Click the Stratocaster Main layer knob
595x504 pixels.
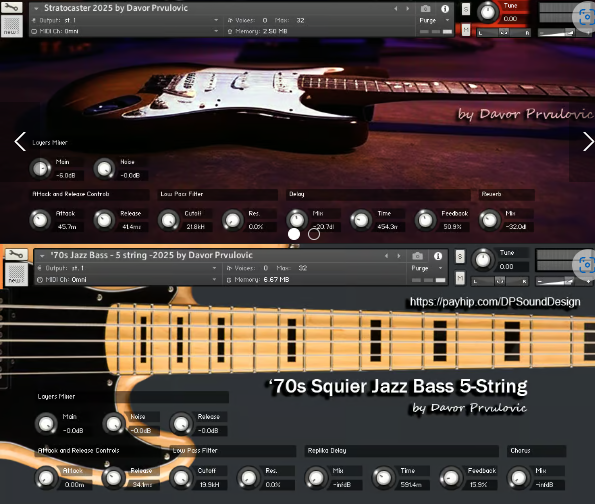click(40, 169)
